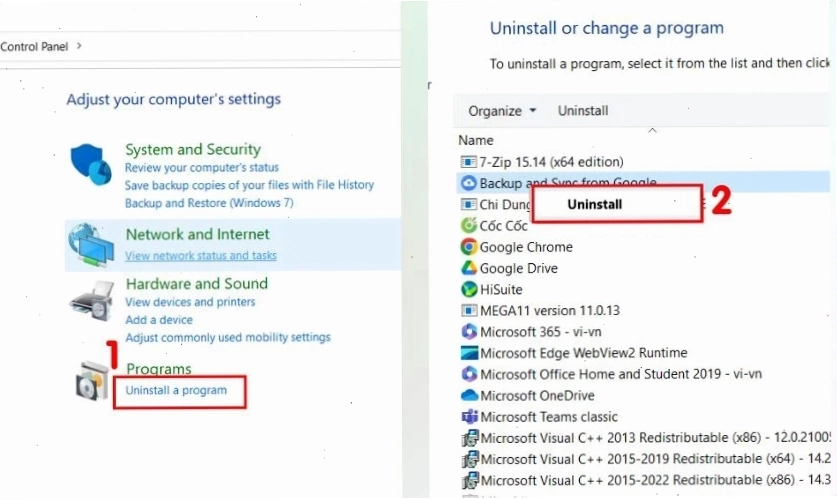The image size is (837, 500).
Task: Select MEGA11 version 11.0.13 entry
Action: coord(550,311)
